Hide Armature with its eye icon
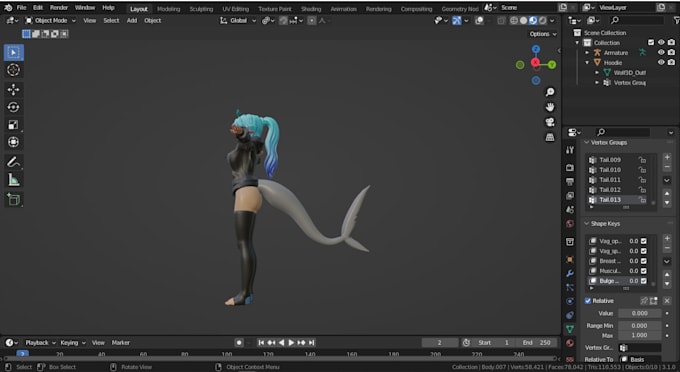The image size is (680, 372). (x=661, y=52)
